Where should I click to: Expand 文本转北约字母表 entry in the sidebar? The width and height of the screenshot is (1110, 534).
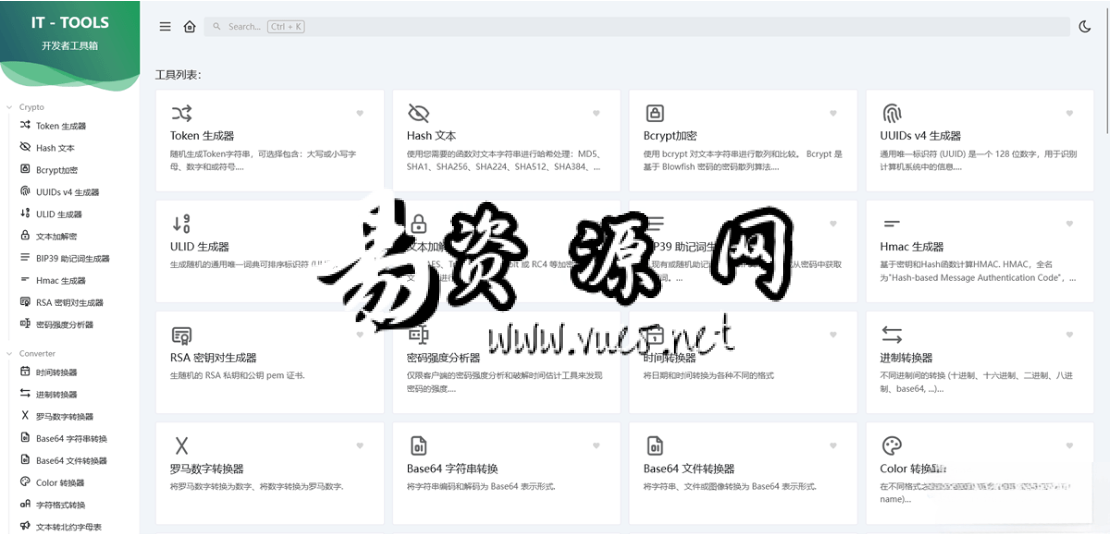coord(68,526)
